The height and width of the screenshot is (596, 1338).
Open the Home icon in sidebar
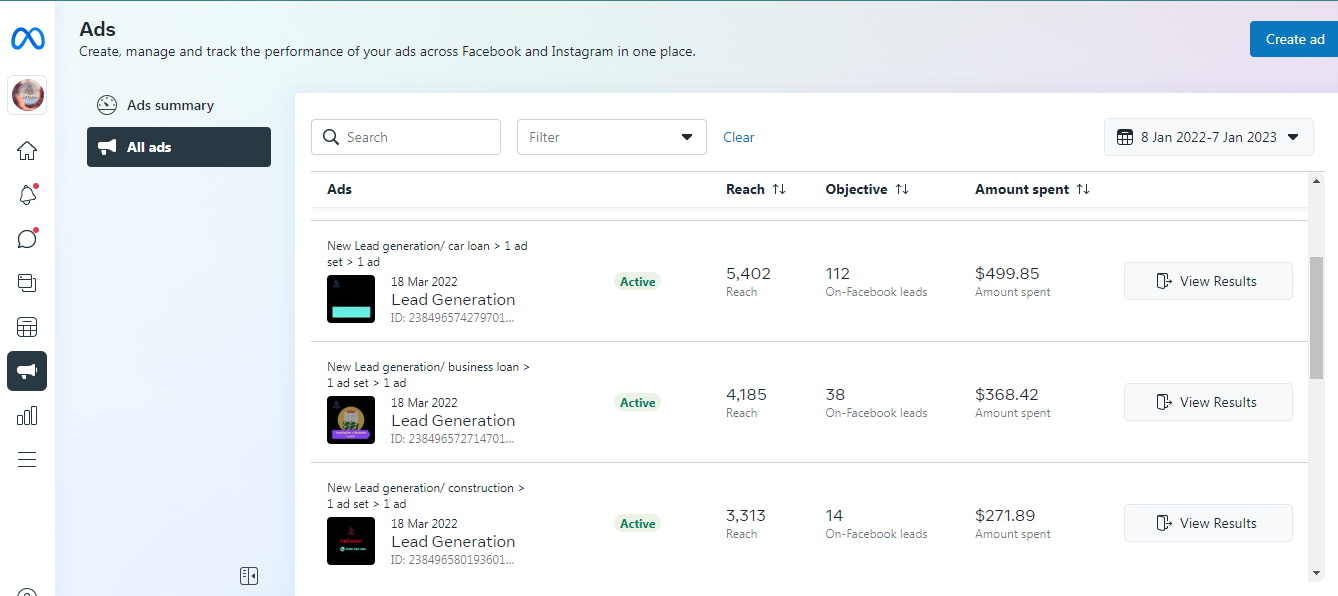click(27, 151)
